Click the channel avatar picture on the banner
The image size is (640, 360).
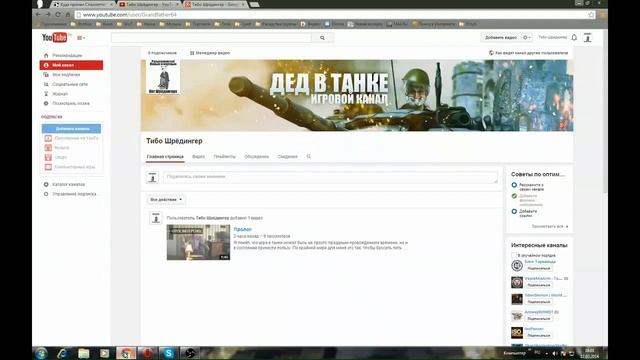click(x=163, y=77)
